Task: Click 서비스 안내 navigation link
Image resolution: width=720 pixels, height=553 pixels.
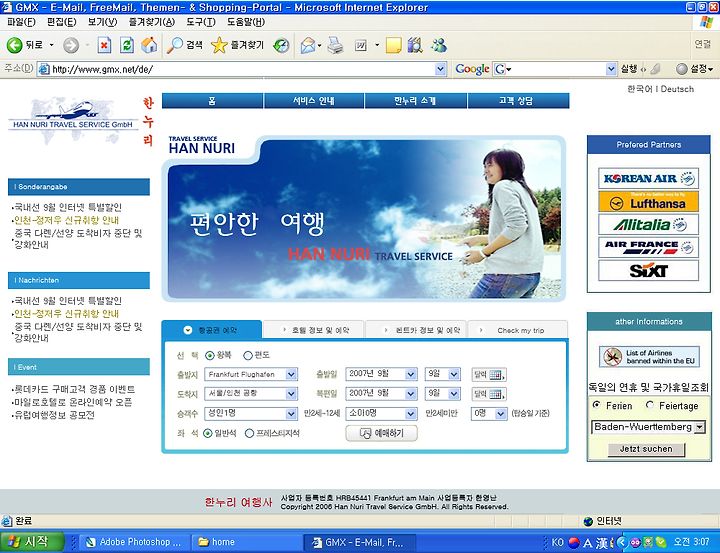Action: [x=314, y=101]
